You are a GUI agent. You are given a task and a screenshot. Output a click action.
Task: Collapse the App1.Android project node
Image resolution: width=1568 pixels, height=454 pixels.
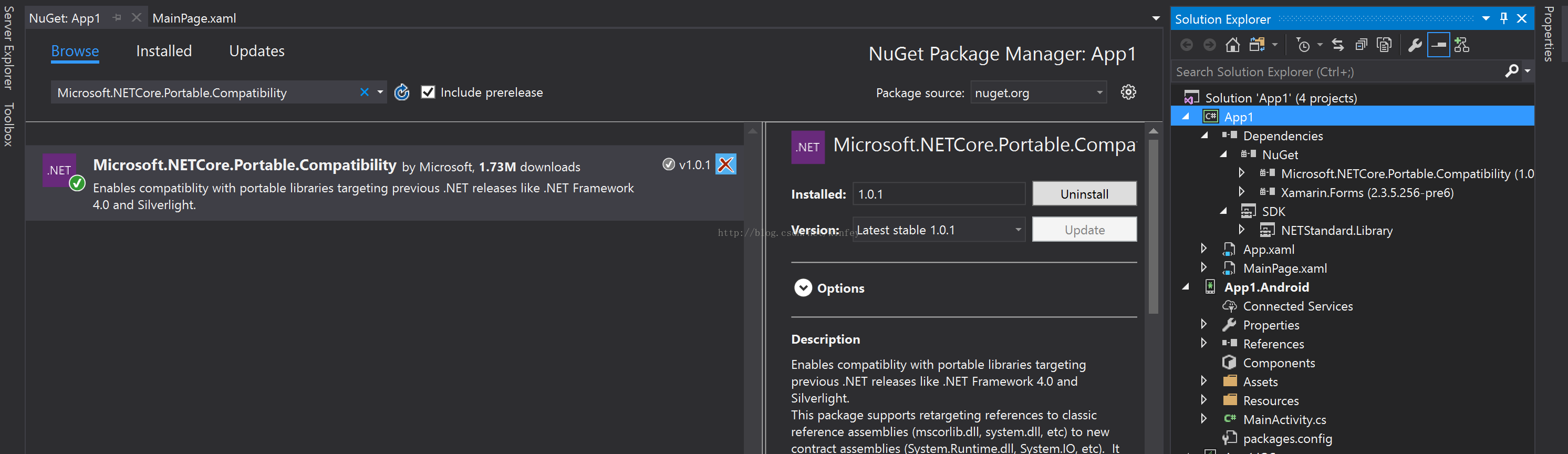coord(1186,287)
